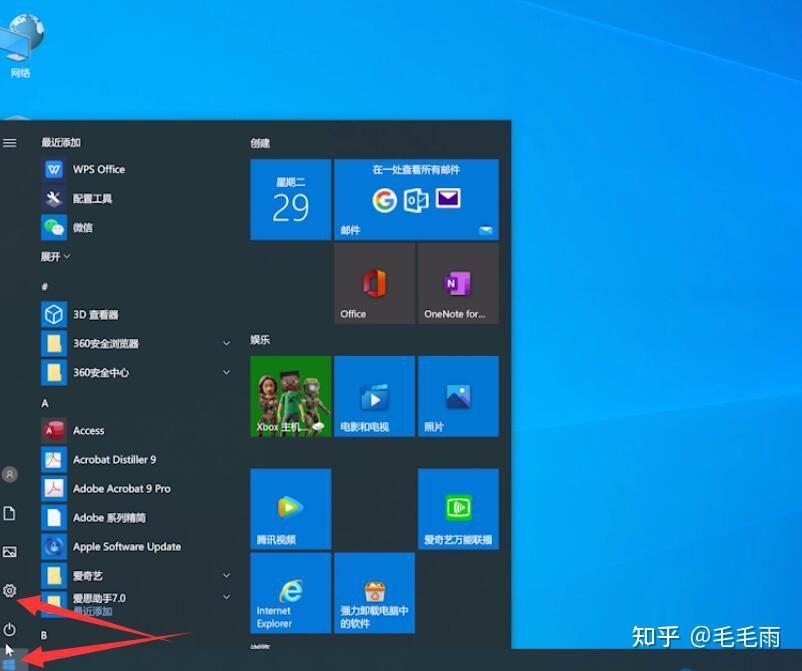Open the hamburger menu at top left
Viewport: 802px width, 671px height.
pyautogui.click(x=10, y=142)
